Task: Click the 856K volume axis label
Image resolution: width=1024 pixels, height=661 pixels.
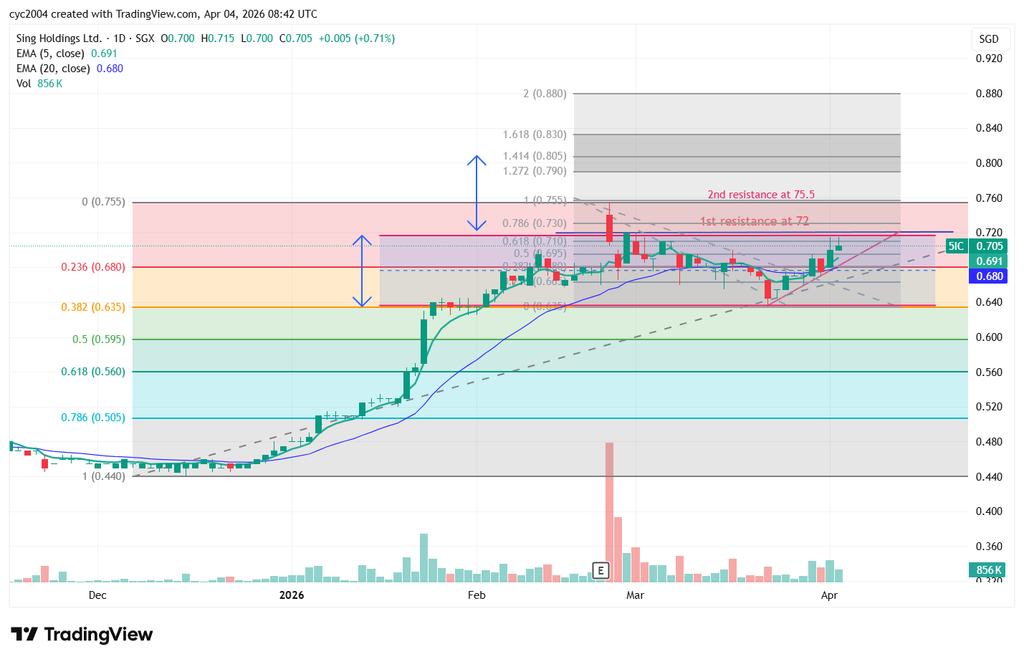Action: pos(989,570)
